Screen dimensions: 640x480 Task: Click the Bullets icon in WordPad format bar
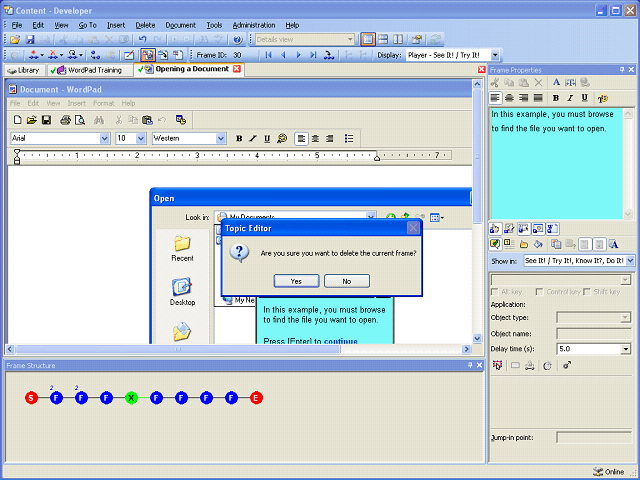[349, 138]
